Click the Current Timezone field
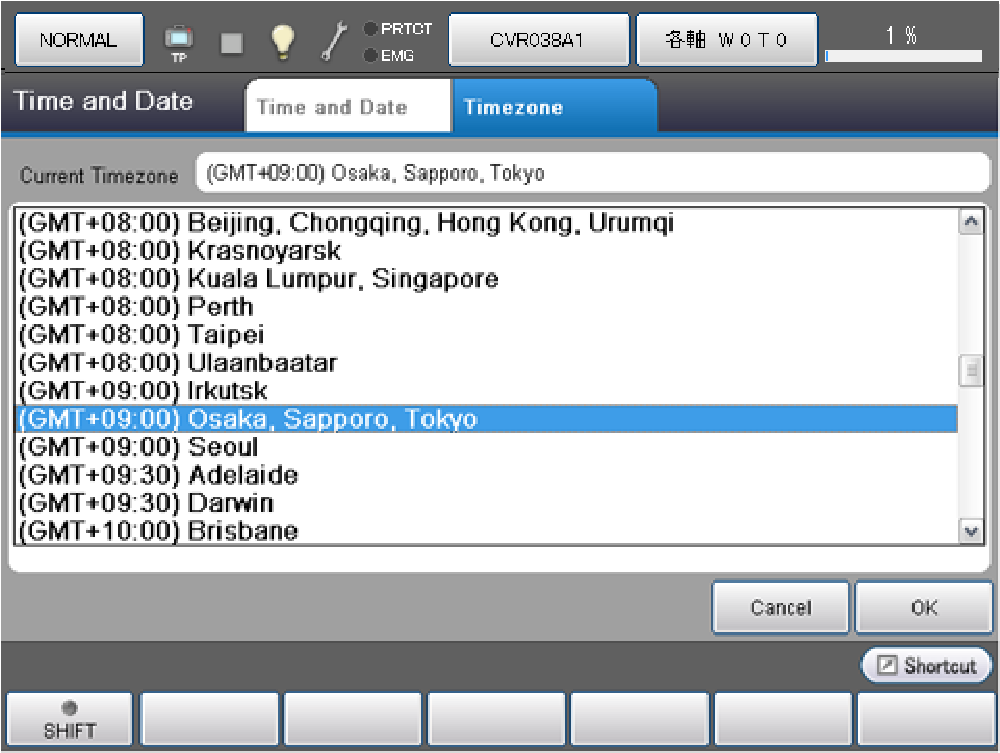Viewport: 1000px width, 753px height. point(592,173)
